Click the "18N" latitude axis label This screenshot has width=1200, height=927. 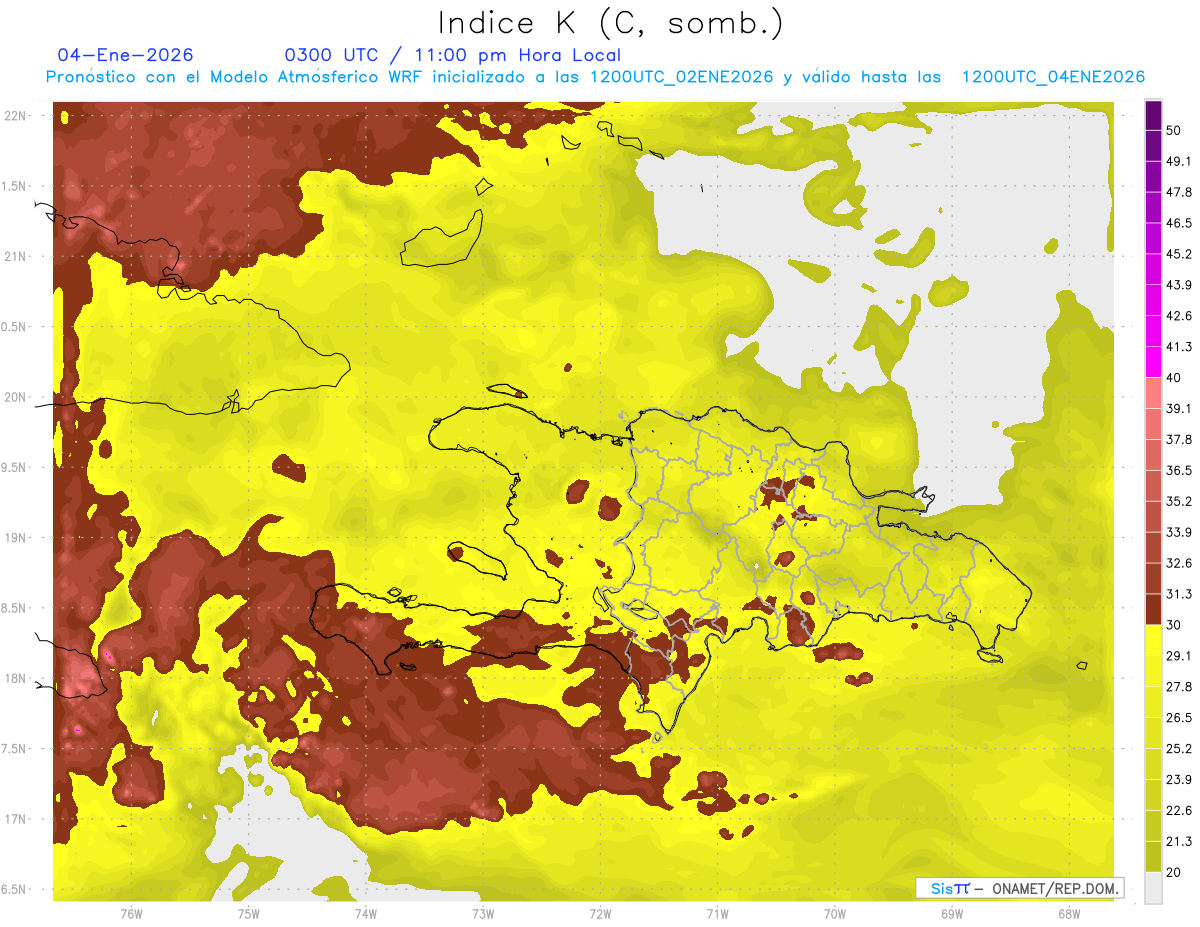point(14,679)
